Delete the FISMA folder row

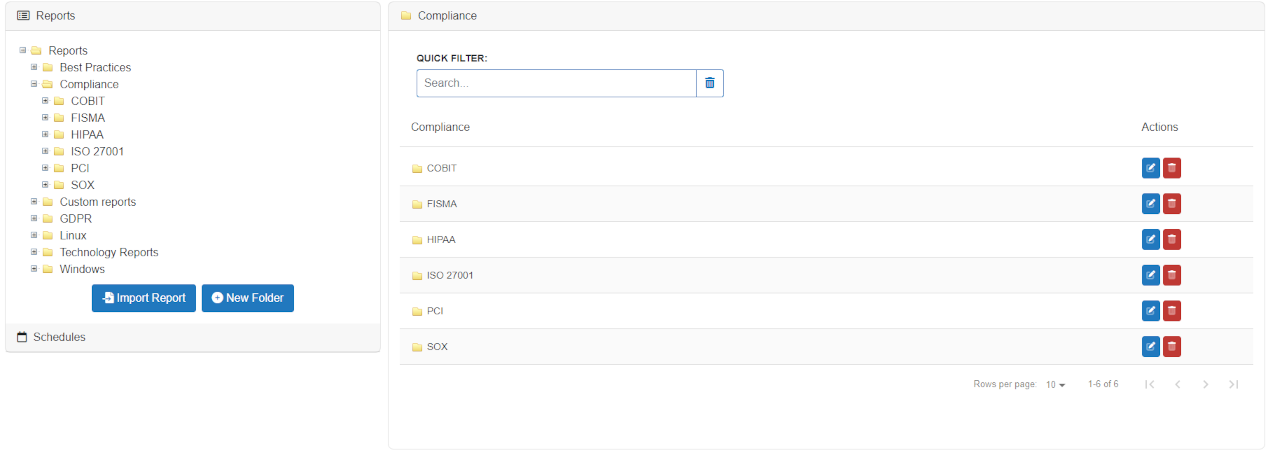point(1172,203)
